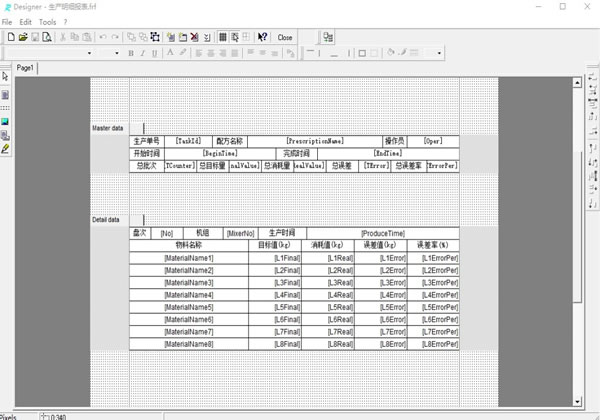Open the File menu
This screenshot has width=600, height=420.
coord(8,21)
